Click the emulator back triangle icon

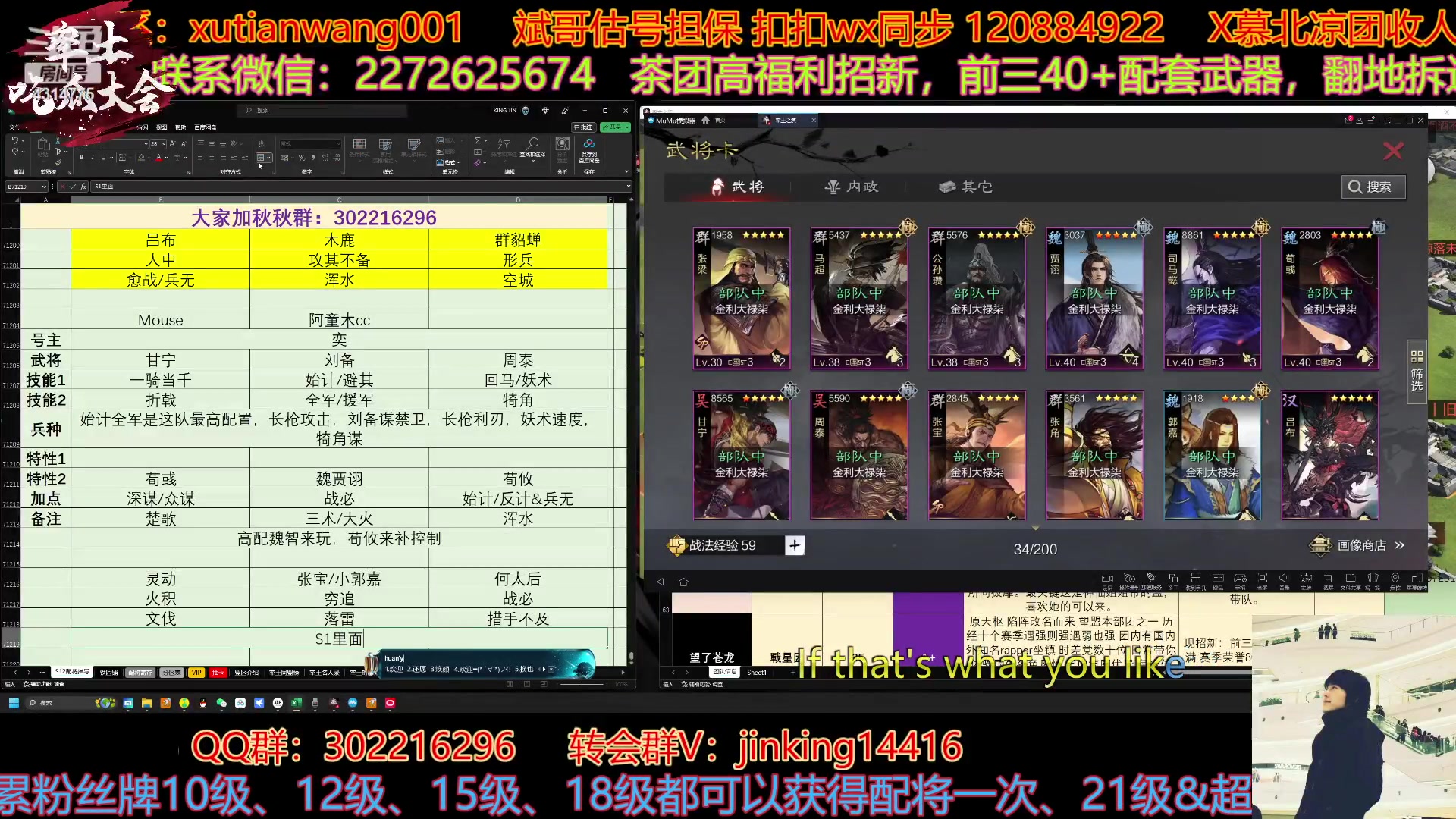coord(660,582)
